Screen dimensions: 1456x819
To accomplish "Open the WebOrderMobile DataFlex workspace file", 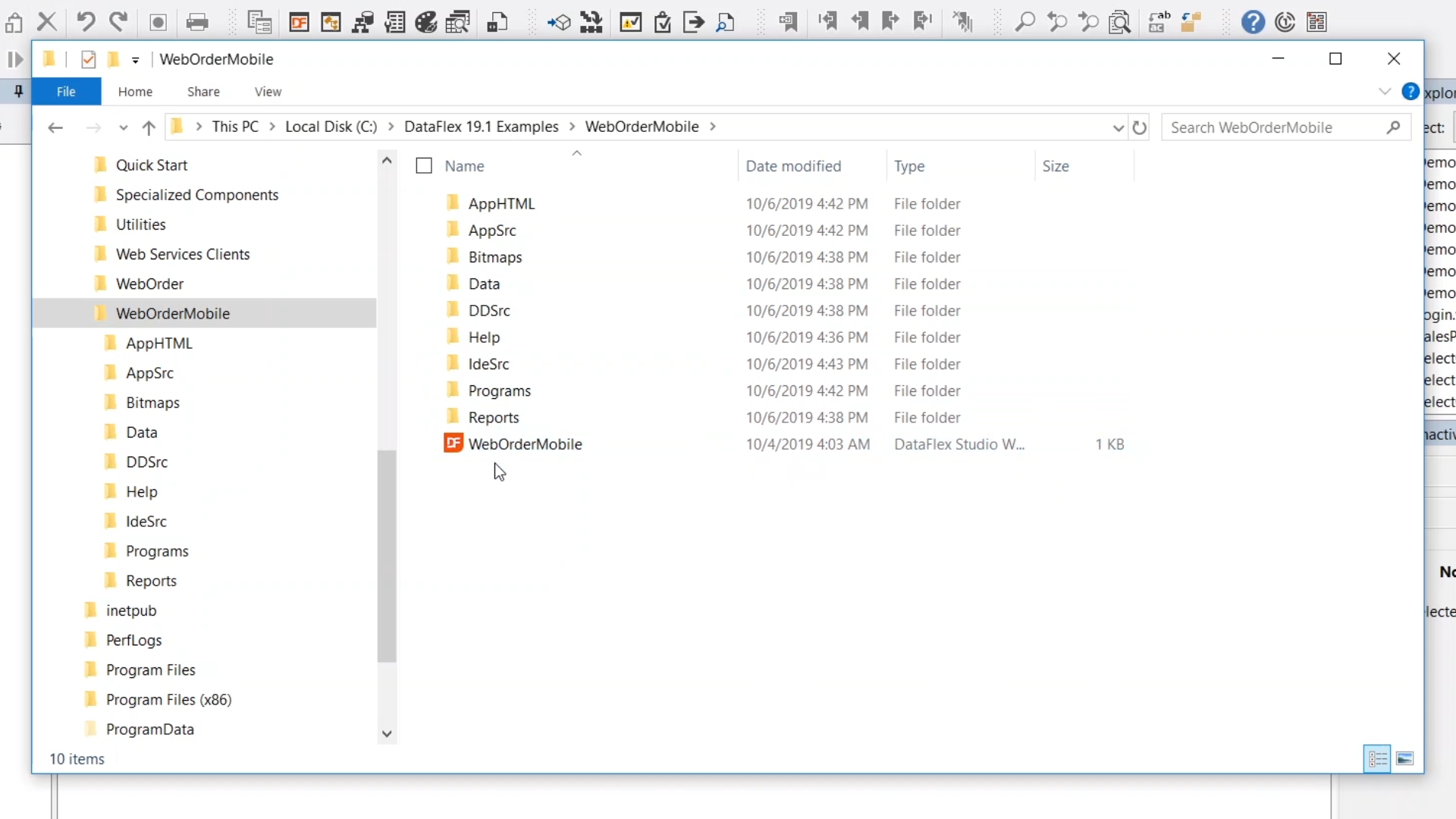I will point(525,444).
